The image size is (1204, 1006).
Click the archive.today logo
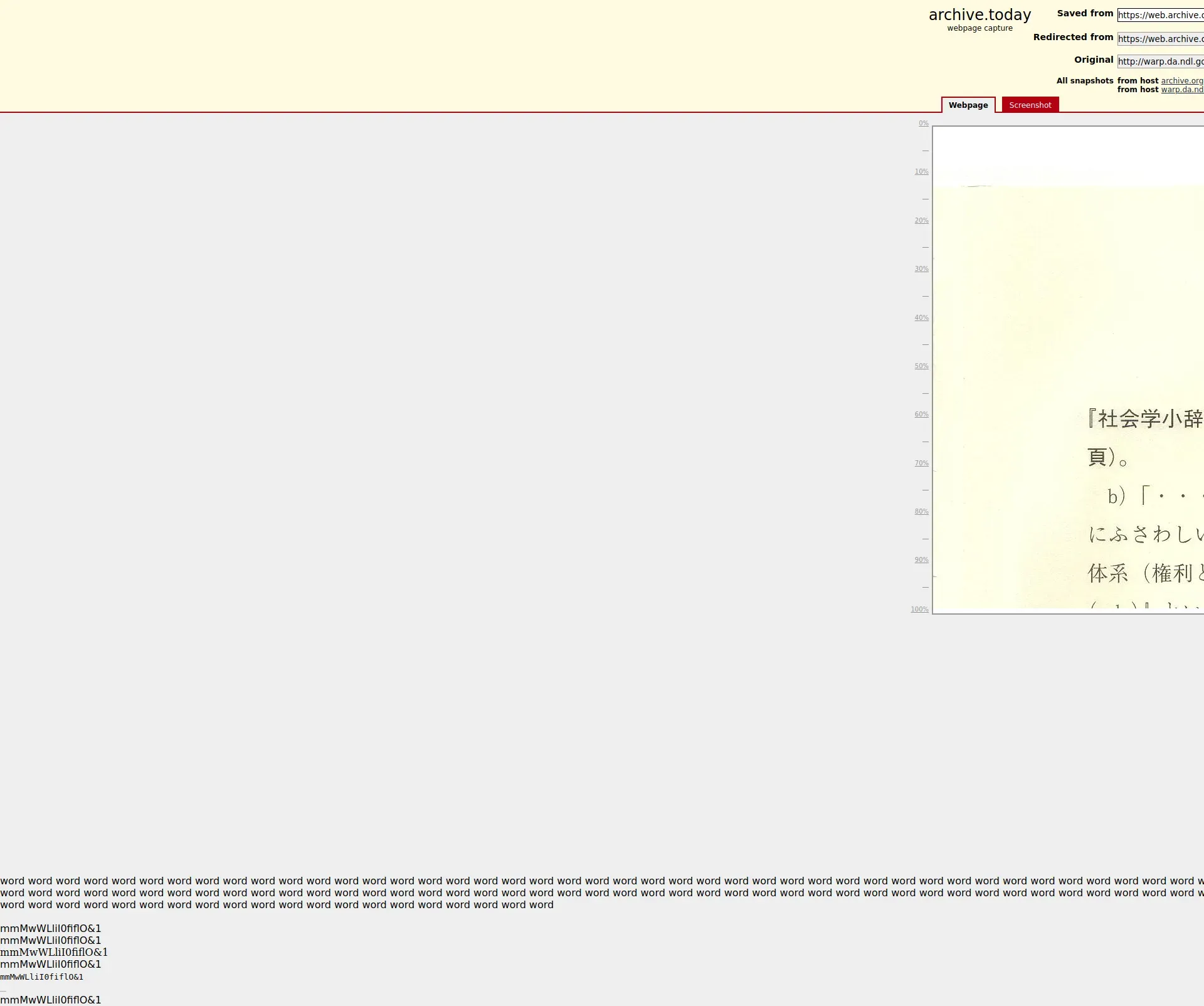pyautogui.click(x=980, y=15)
